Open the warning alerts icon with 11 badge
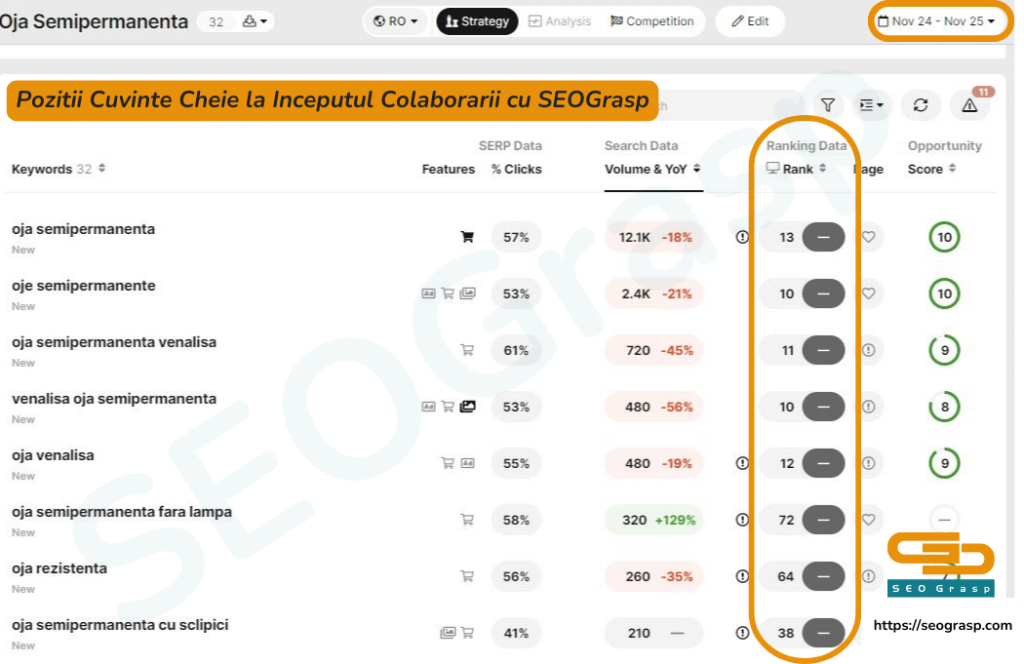 [969, 105]
